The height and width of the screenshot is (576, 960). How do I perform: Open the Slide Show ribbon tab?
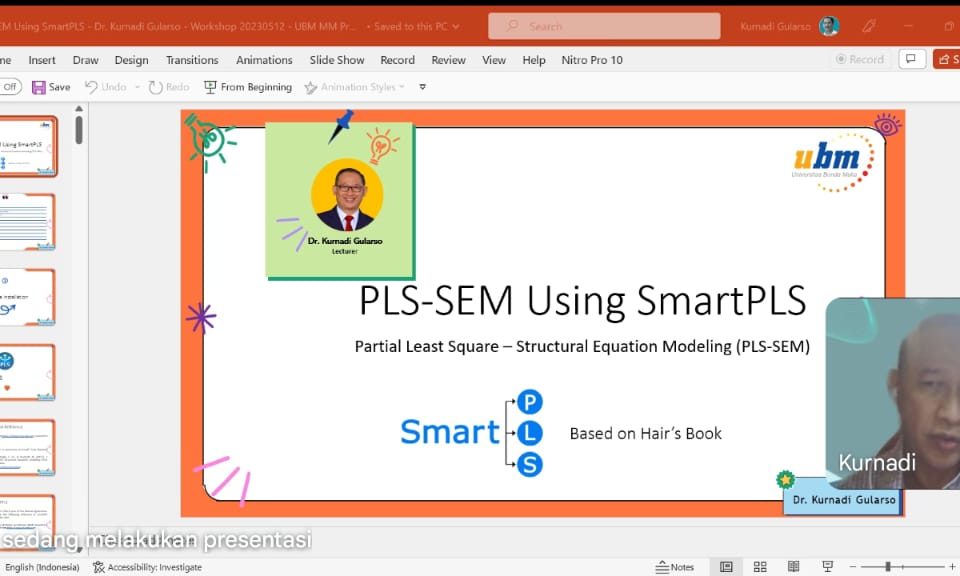pos(337,60)
